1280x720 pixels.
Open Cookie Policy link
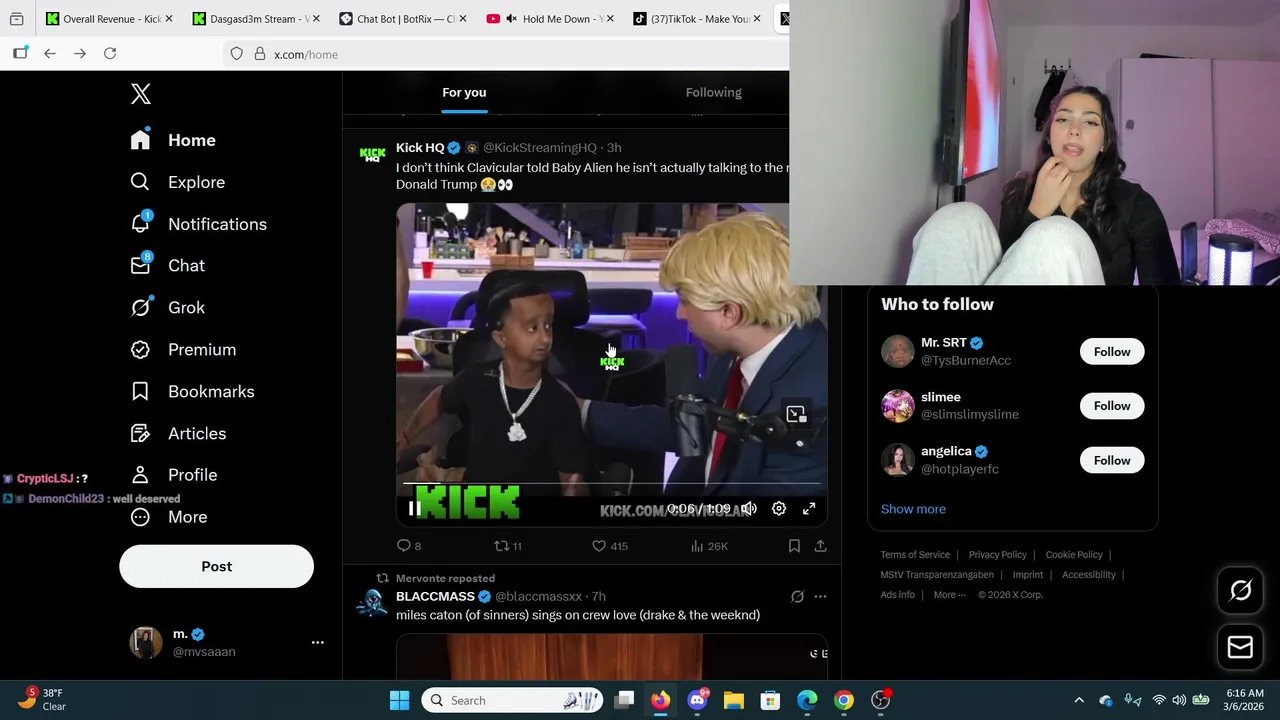click(1074, 555)
